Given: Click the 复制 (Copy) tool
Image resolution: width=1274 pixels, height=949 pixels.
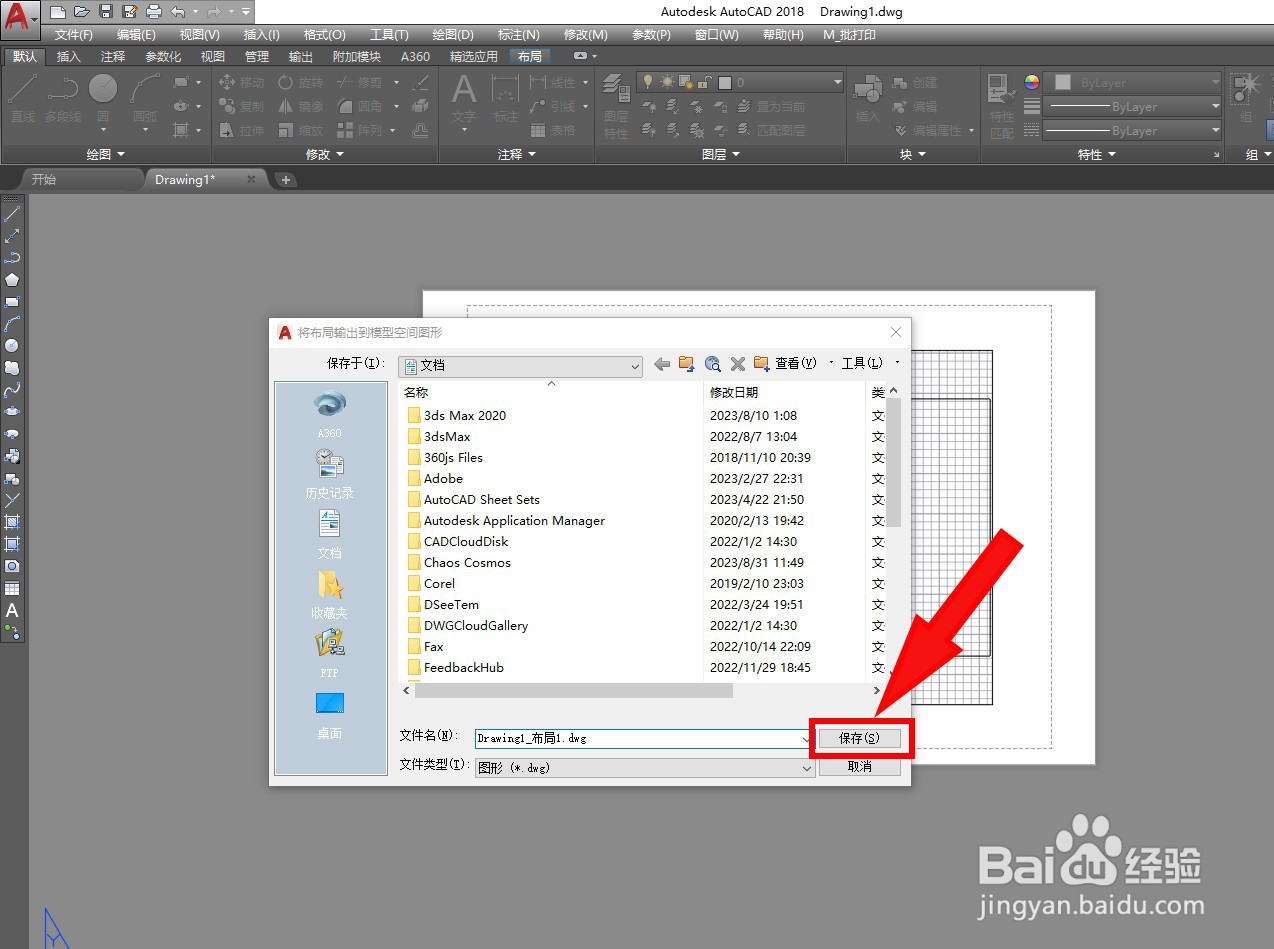Looking at the screenshot, I should [241, 107].
